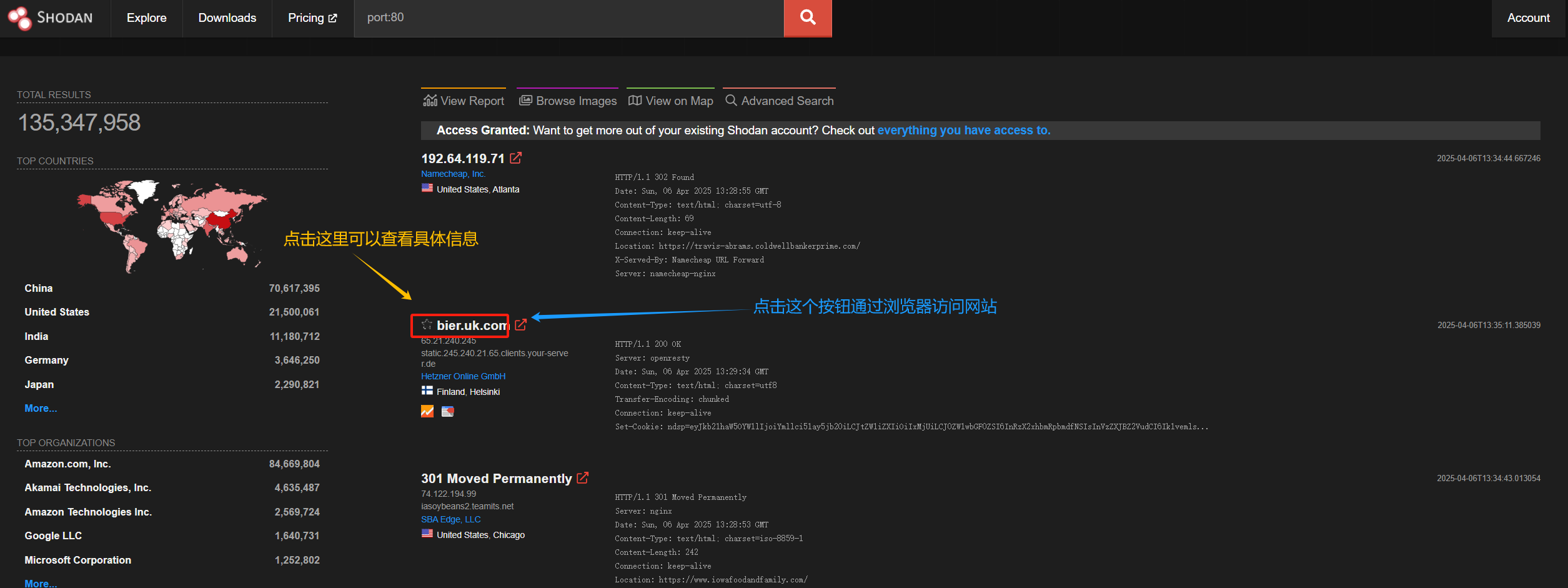
Task: Click the 'United States, Chicago' location text
Action: tap(480, 535)
